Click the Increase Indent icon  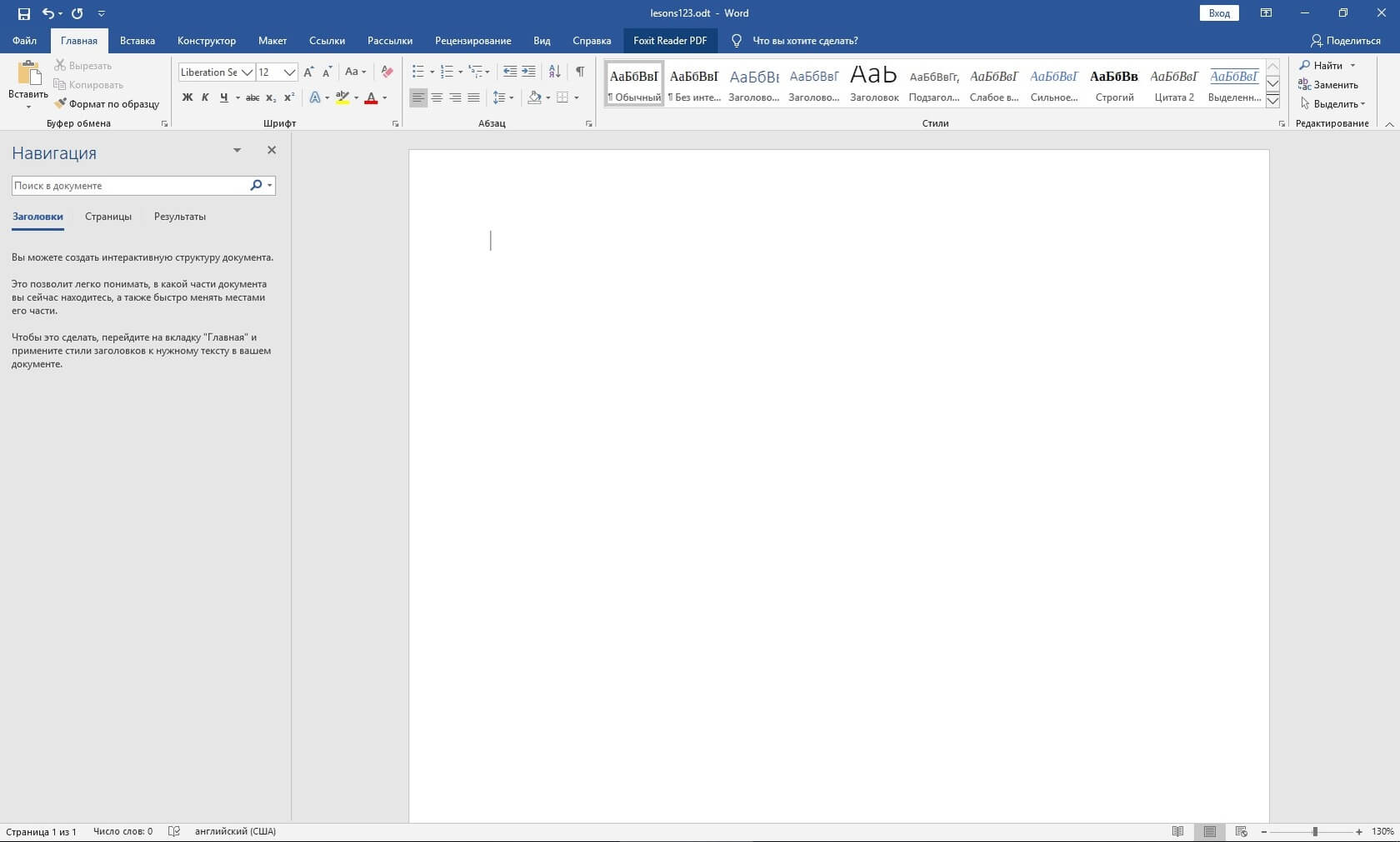click(528, 72)
